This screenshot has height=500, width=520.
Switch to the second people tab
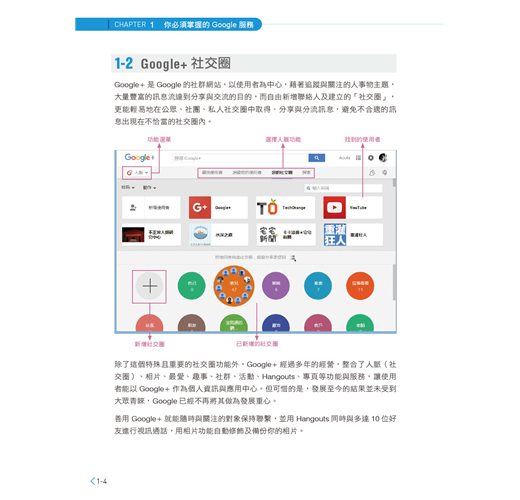click(247, 173)
